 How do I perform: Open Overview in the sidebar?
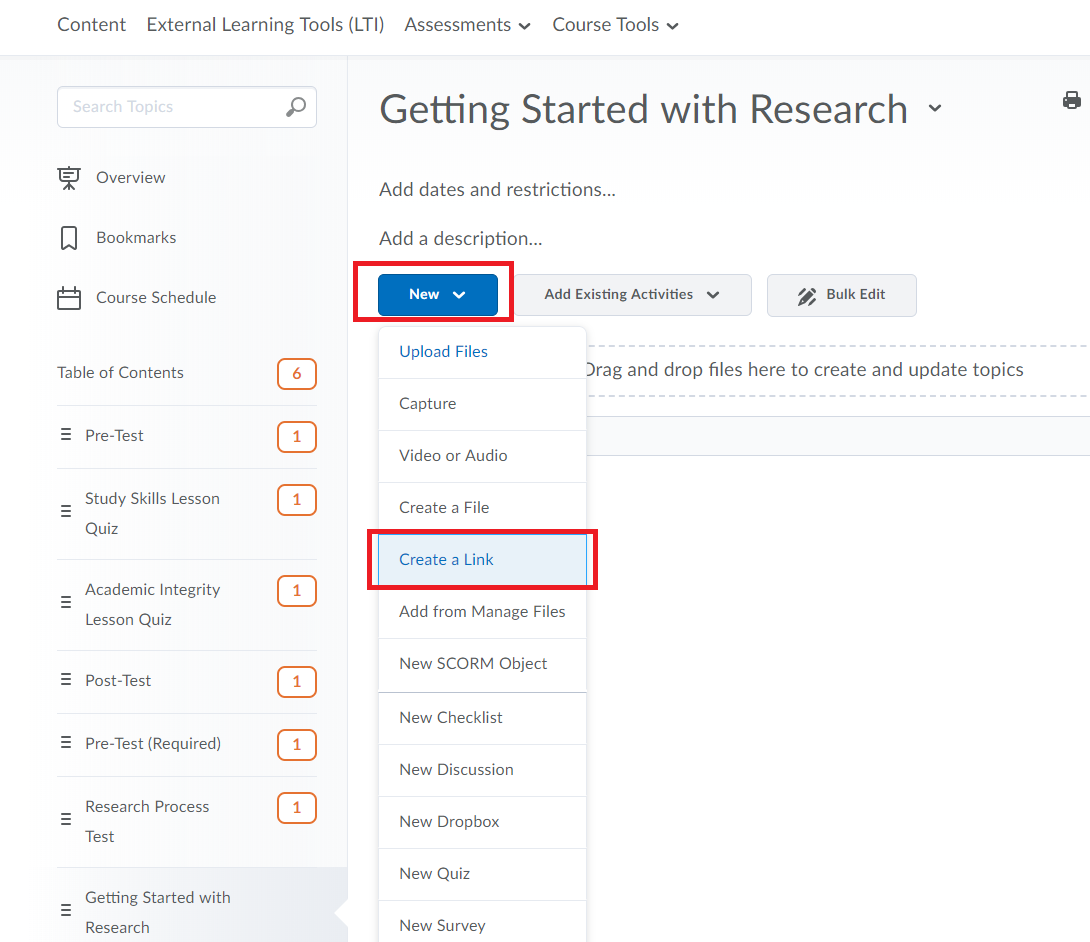pos(131,178)
